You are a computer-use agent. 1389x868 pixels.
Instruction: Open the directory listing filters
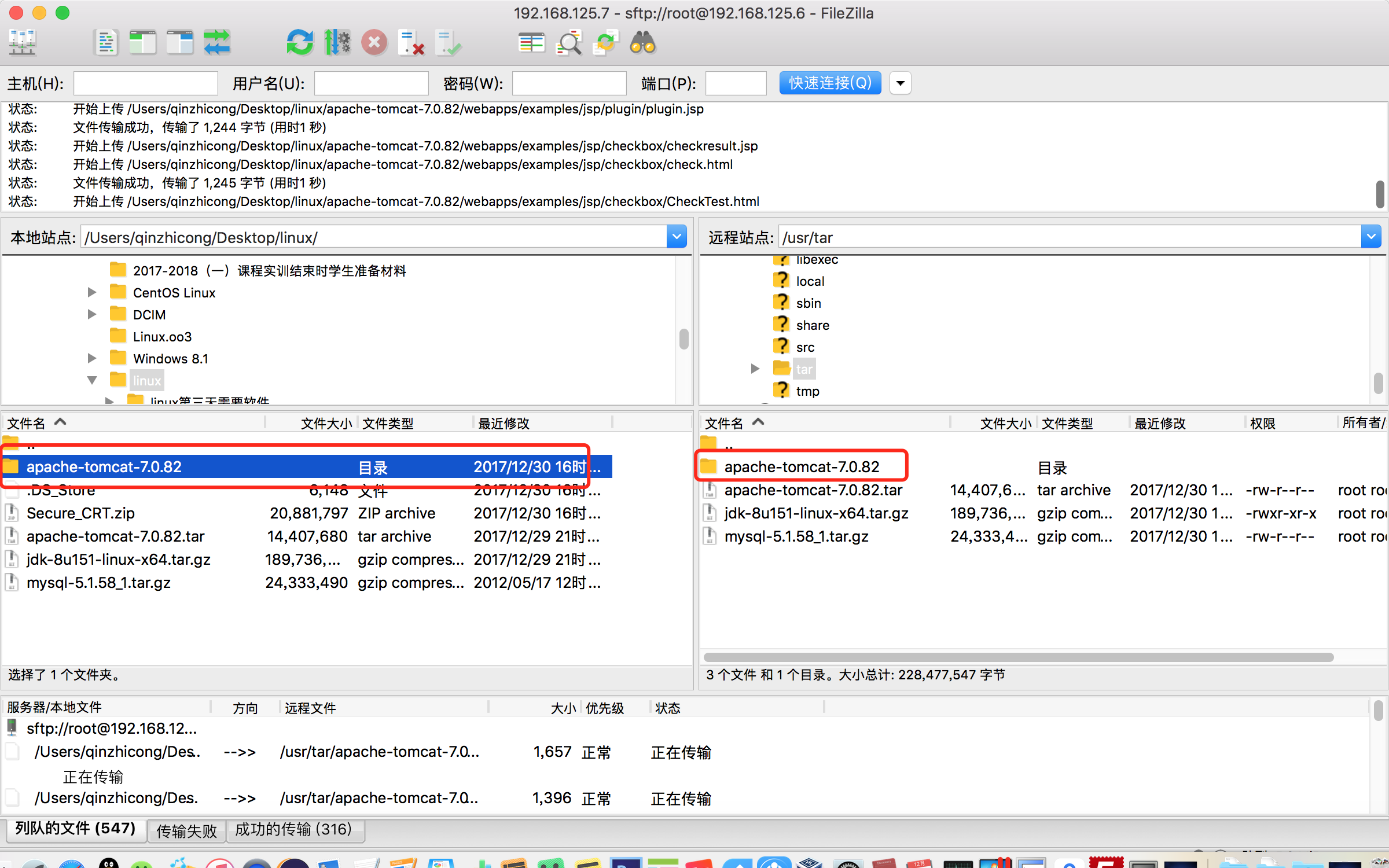coord(531,43)
